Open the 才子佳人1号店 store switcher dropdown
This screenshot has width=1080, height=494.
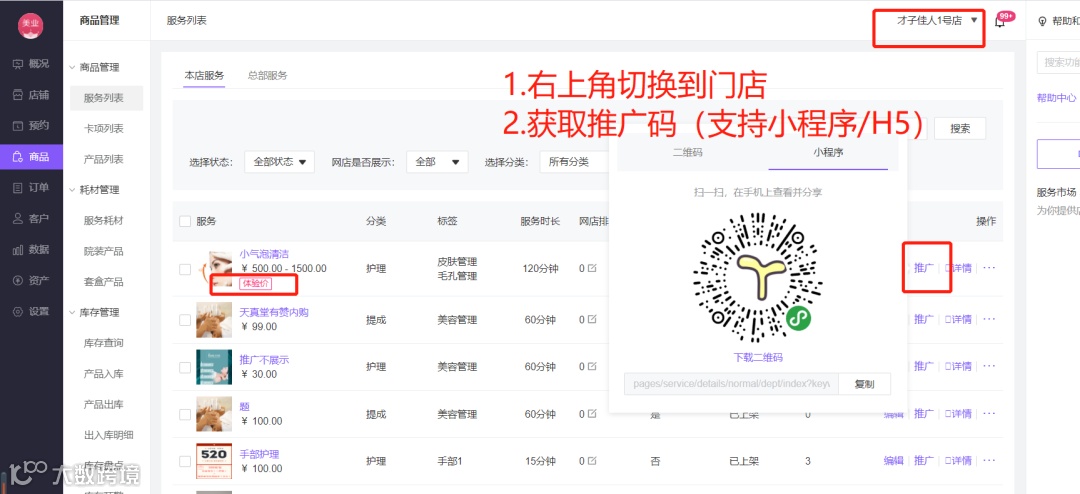pos(936,21)
